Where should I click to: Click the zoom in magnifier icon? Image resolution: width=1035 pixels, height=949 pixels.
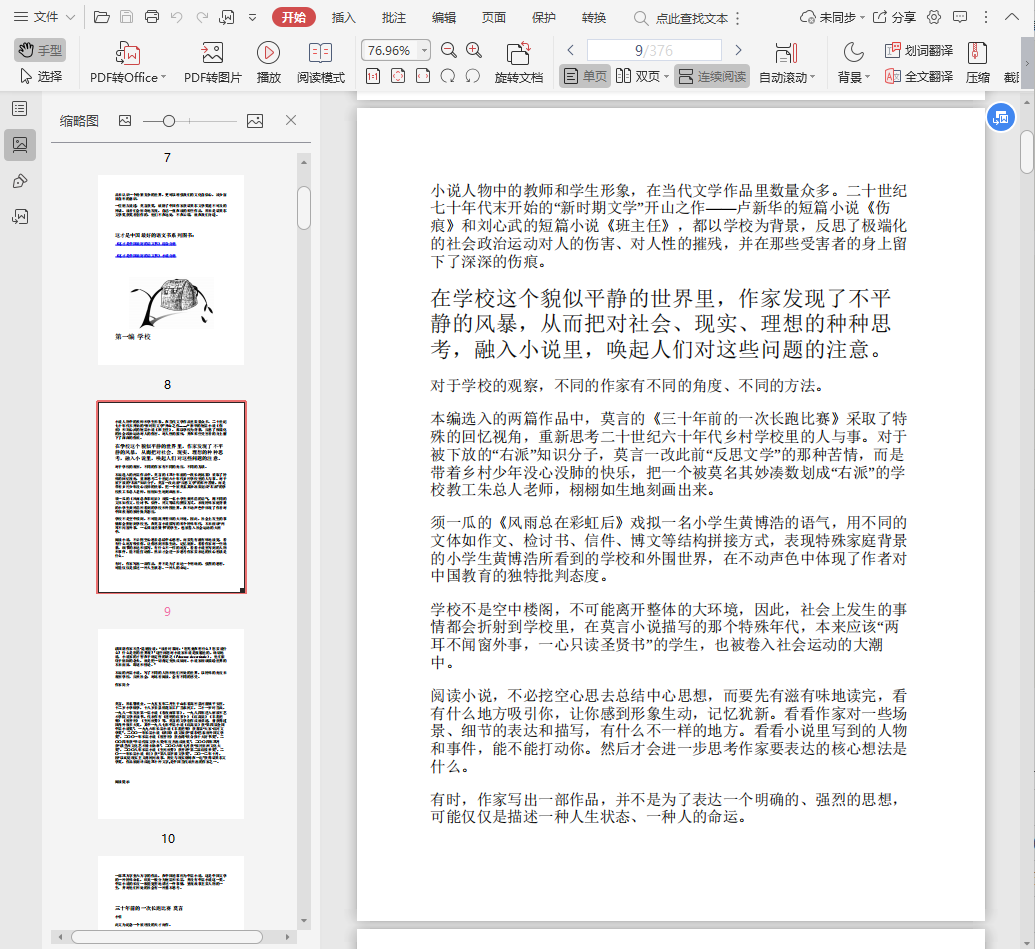(x=474, y=50)
